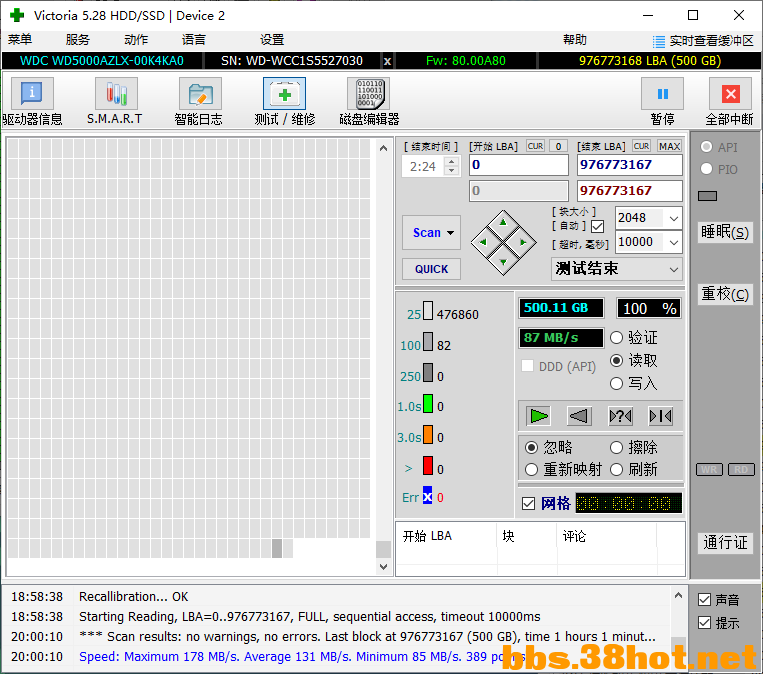Open the 2048 block size dropdown
This screenshot has height=674, width=763.
coord(673,219)
